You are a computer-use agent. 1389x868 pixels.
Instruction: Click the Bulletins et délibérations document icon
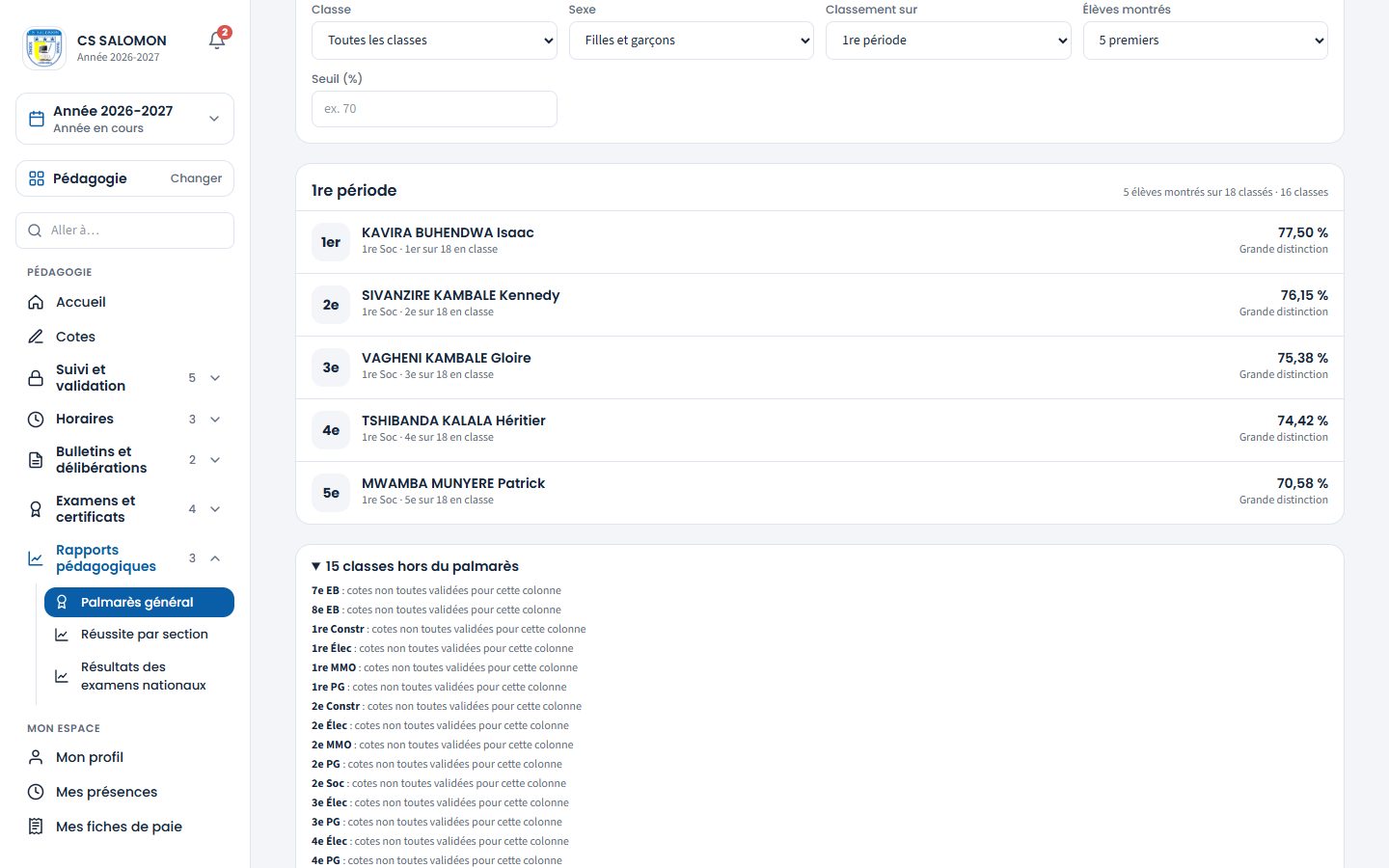[x=36, y=460]
